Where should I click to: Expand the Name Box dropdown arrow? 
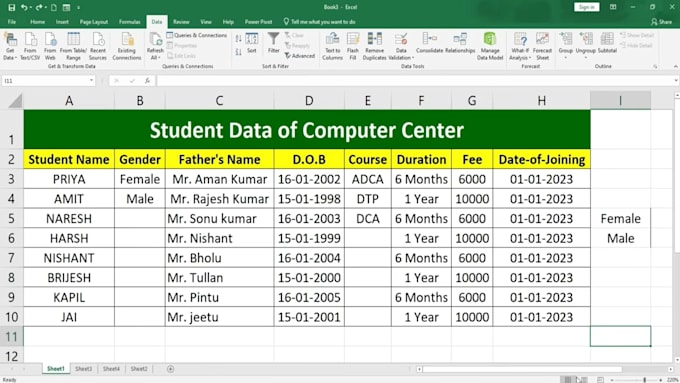[91, 81]
